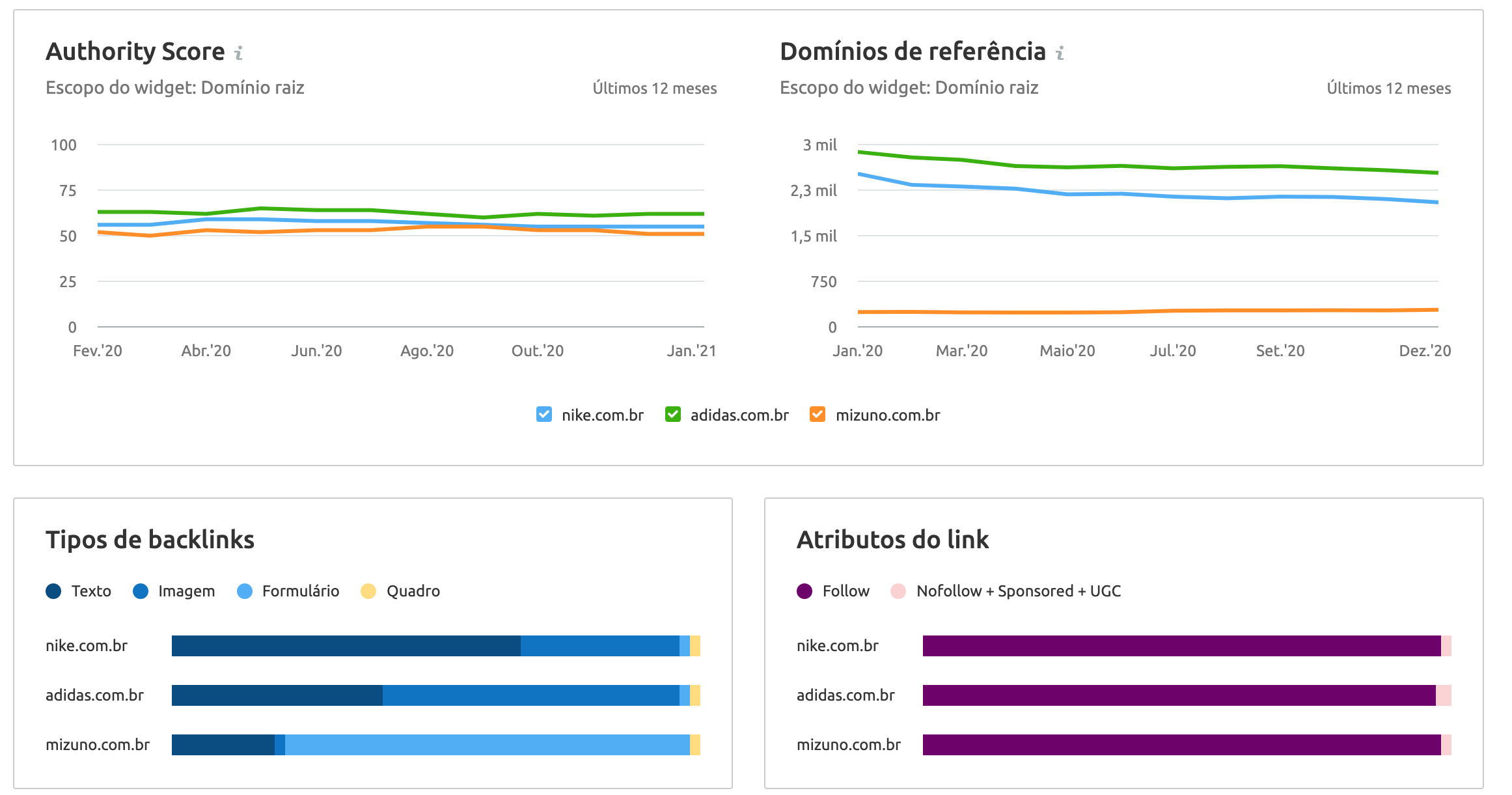
Task: Click adidas.com.br Texto bar segment in Tipos de backlinks
Action: (277, 695)
